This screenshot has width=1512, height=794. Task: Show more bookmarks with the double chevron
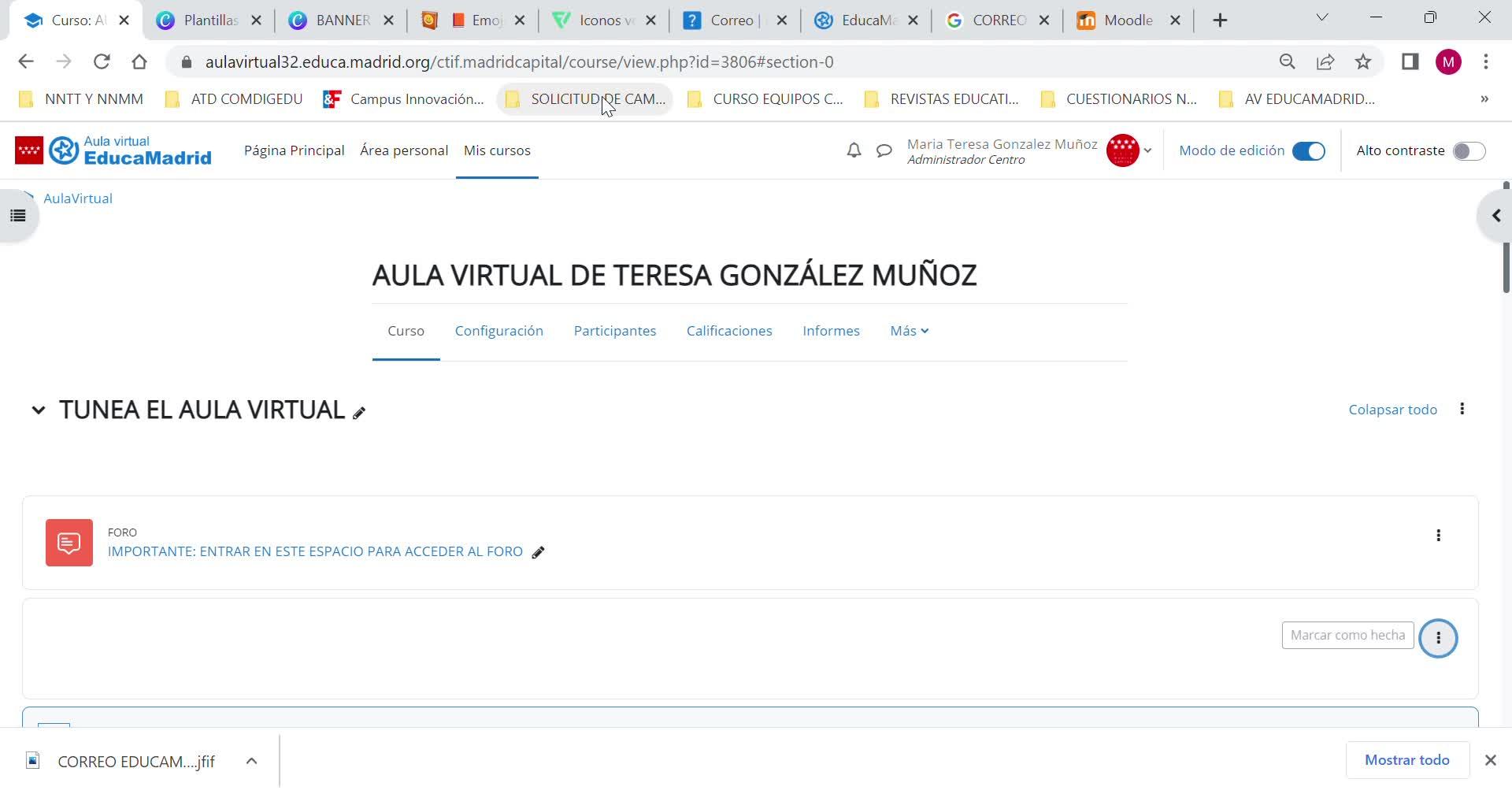pyautogui.click(x=1484, y=99)
